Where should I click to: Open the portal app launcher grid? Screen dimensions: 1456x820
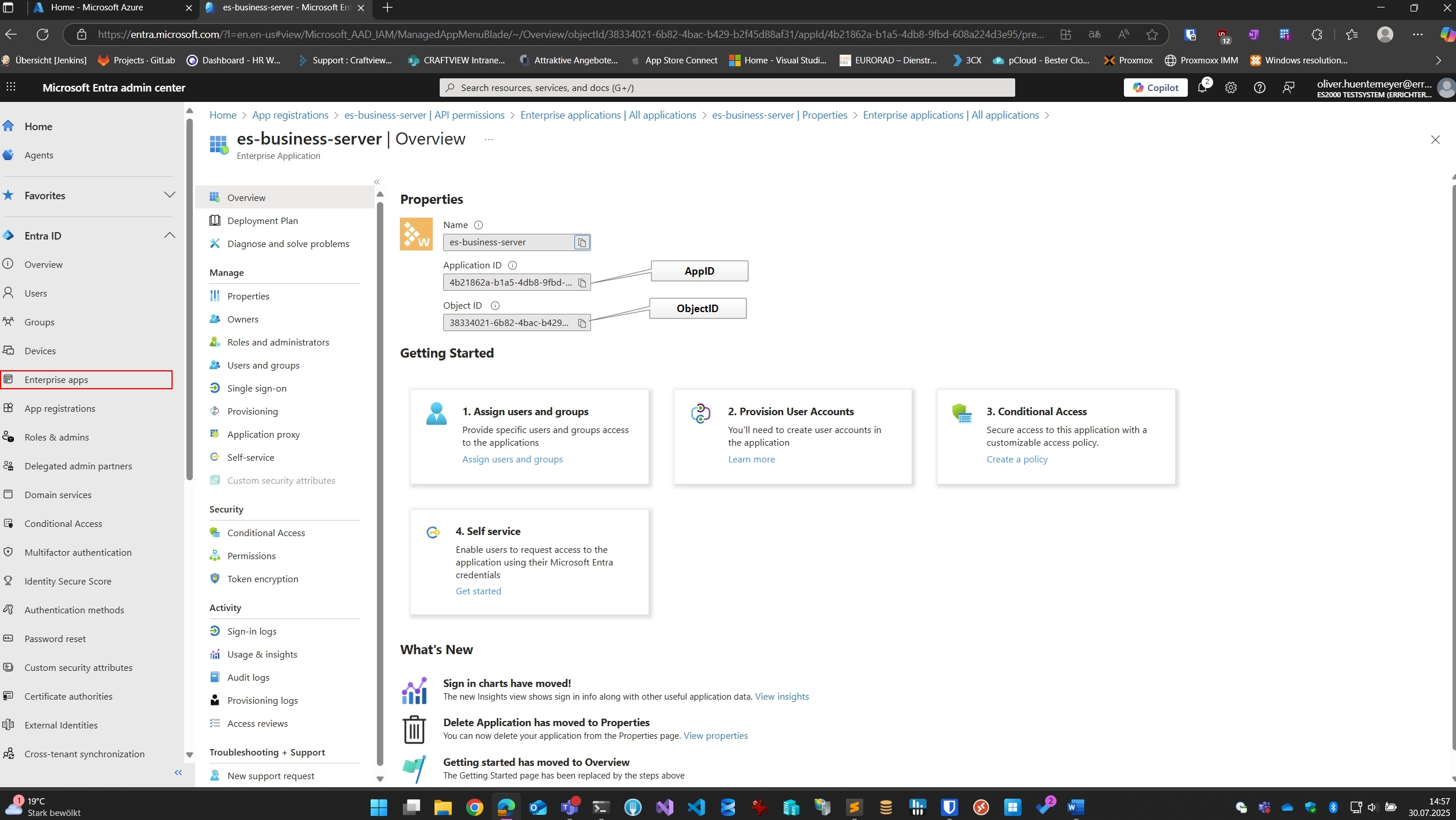(x=11, y=87)
